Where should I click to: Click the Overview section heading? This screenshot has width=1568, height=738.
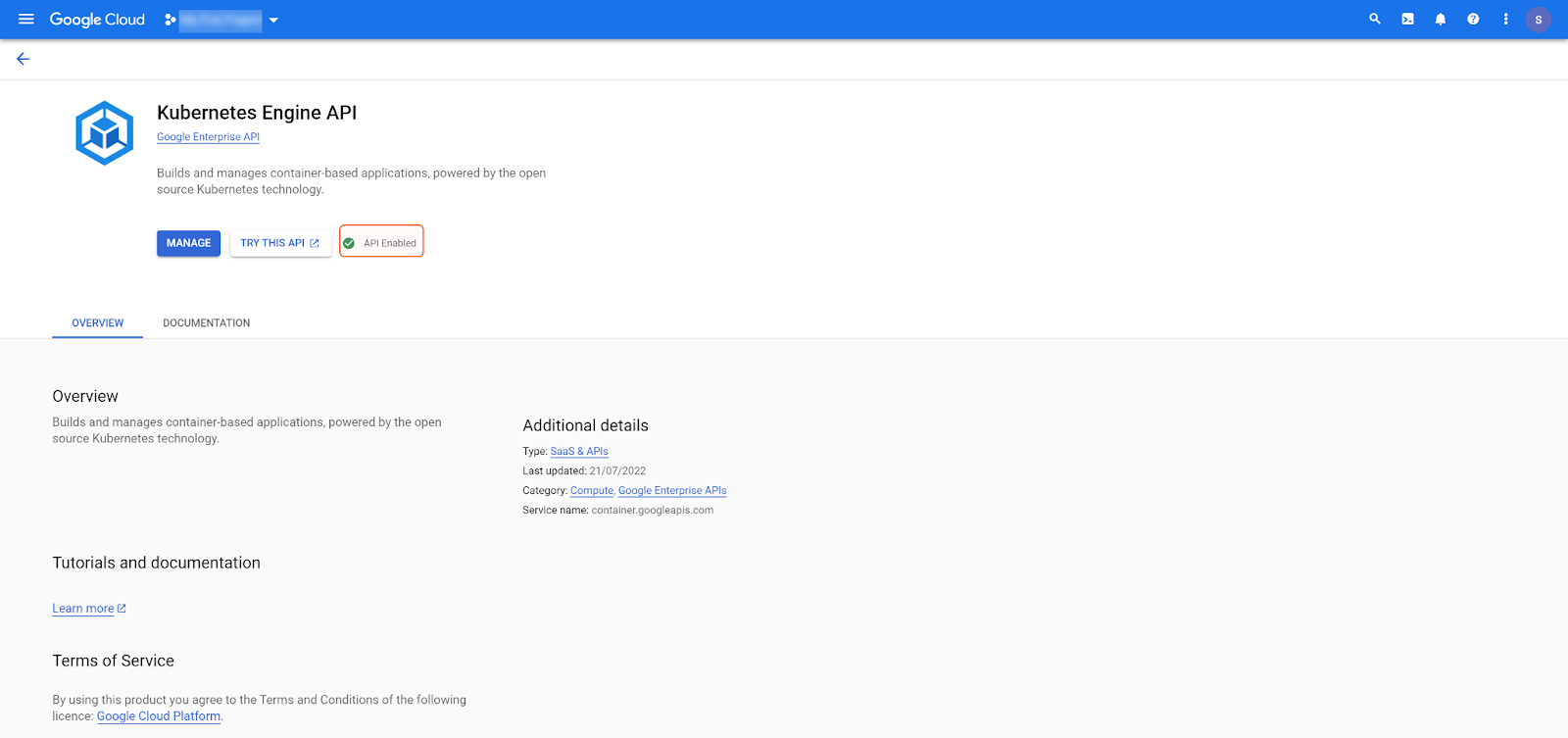85,396
